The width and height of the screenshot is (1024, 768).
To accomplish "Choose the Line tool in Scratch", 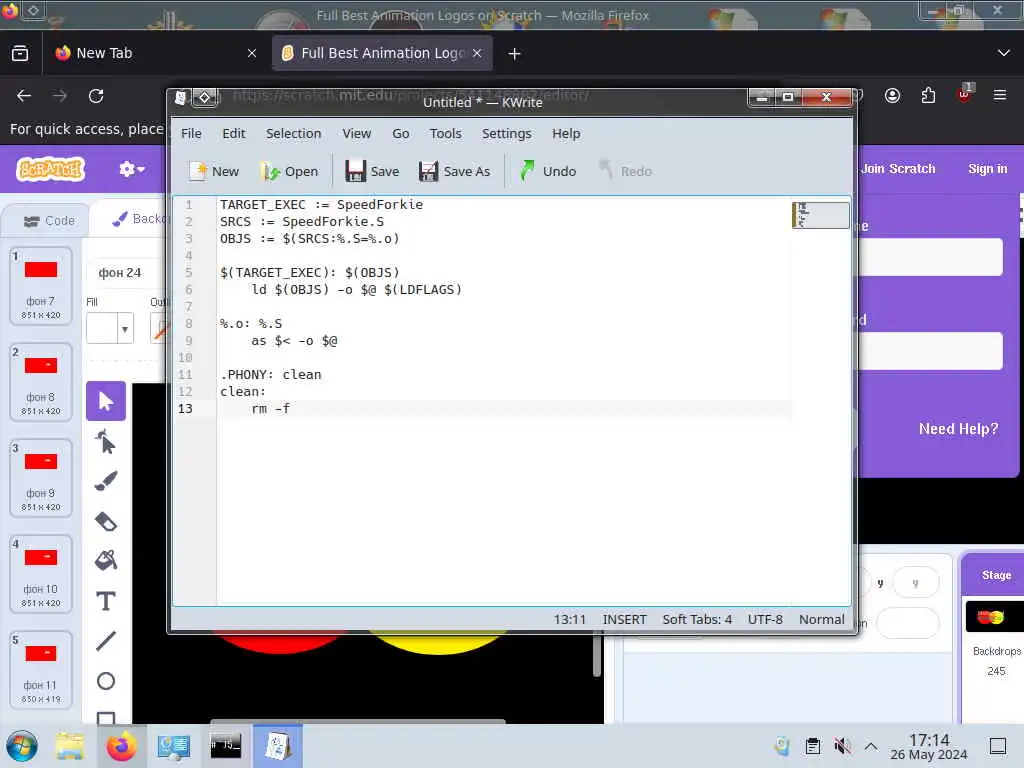I will pos(106,641).
